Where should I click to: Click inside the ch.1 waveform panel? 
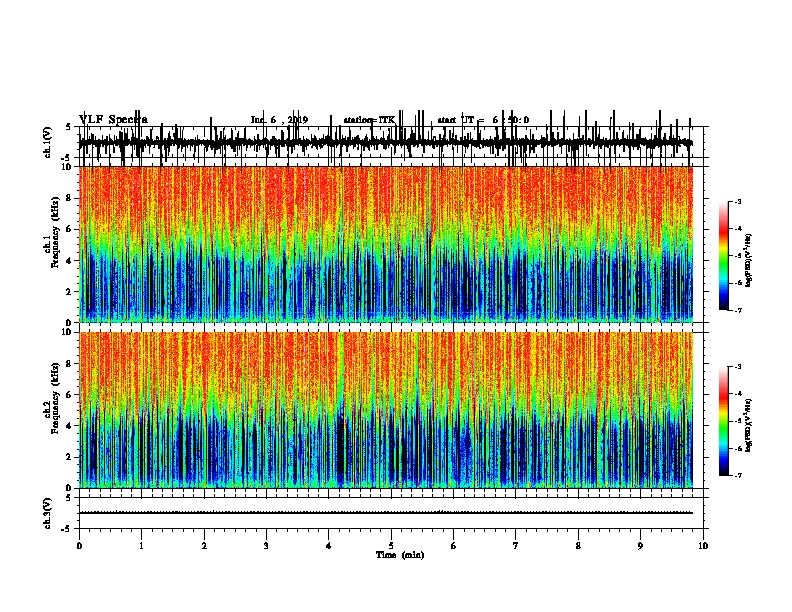tap(391, 142)
